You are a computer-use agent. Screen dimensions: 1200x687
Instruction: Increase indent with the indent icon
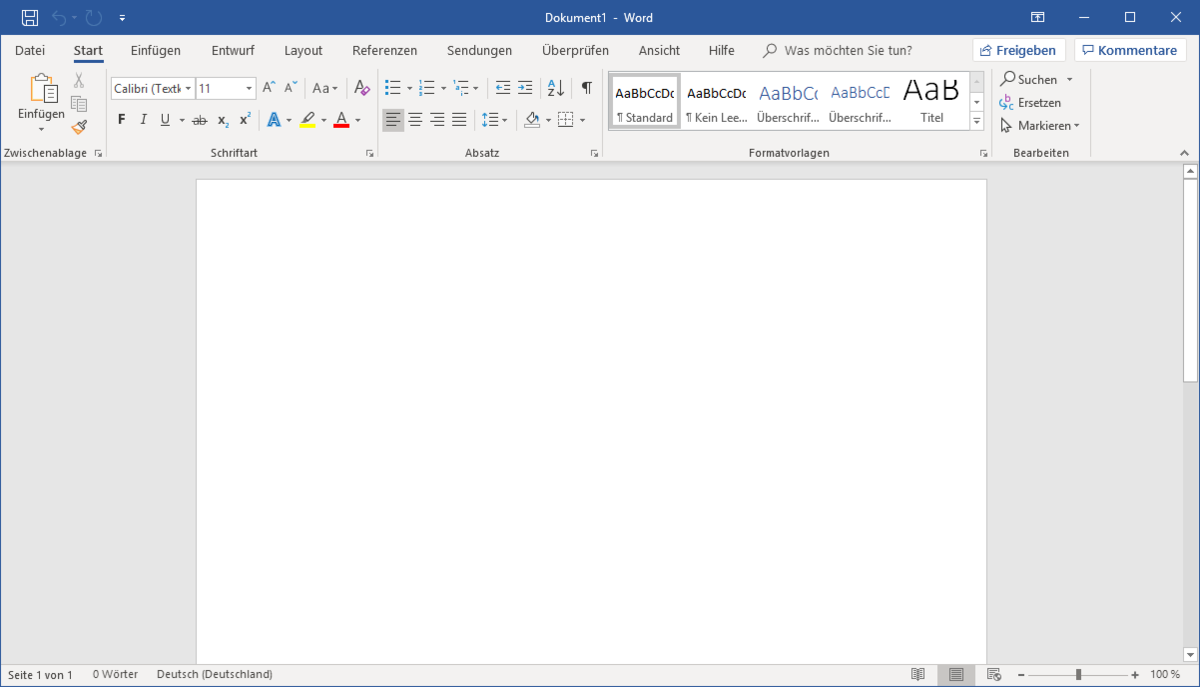pyautogui.click(x=525, y=88)
